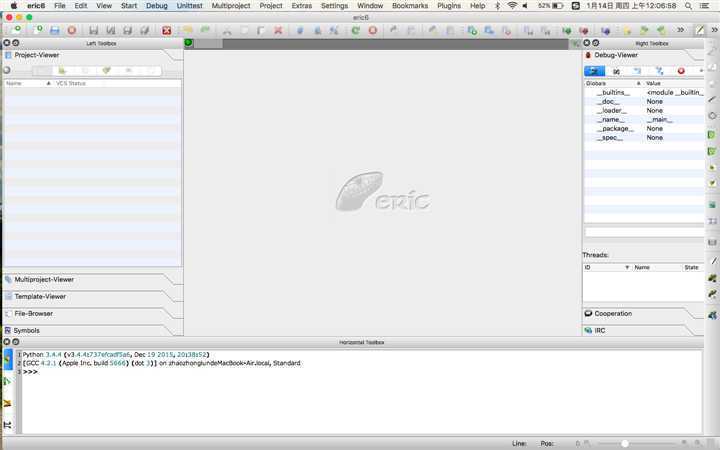Screen dimensions: 720x450
Task: Click the bottom-most icon in horizontal toolbox sidebar
Action: (x=7, y=425)
